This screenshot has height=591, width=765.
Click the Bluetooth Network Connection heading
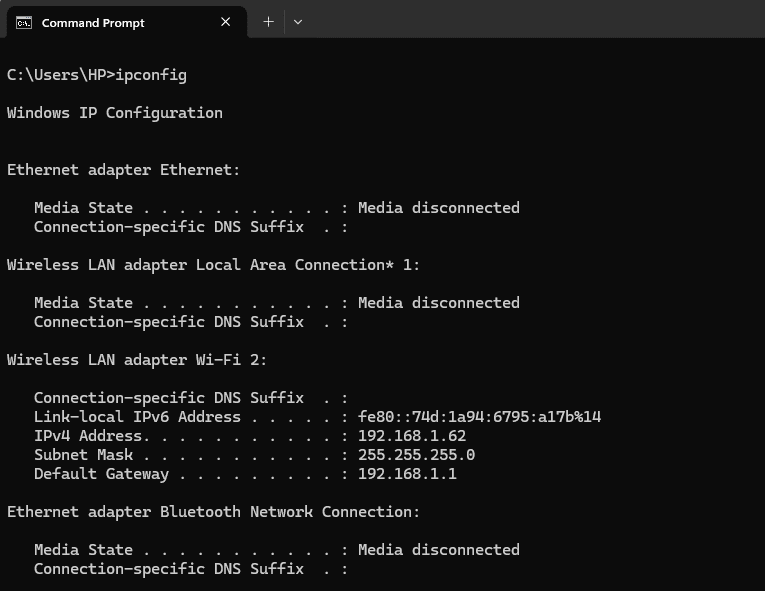coord(213,512)
